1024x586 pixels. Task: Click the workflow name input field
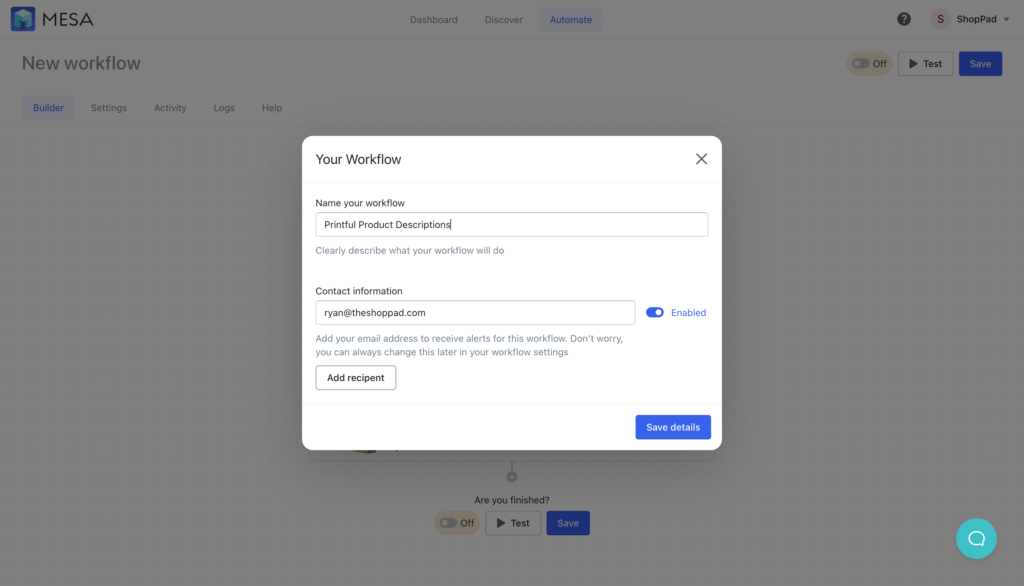(511, 224)
